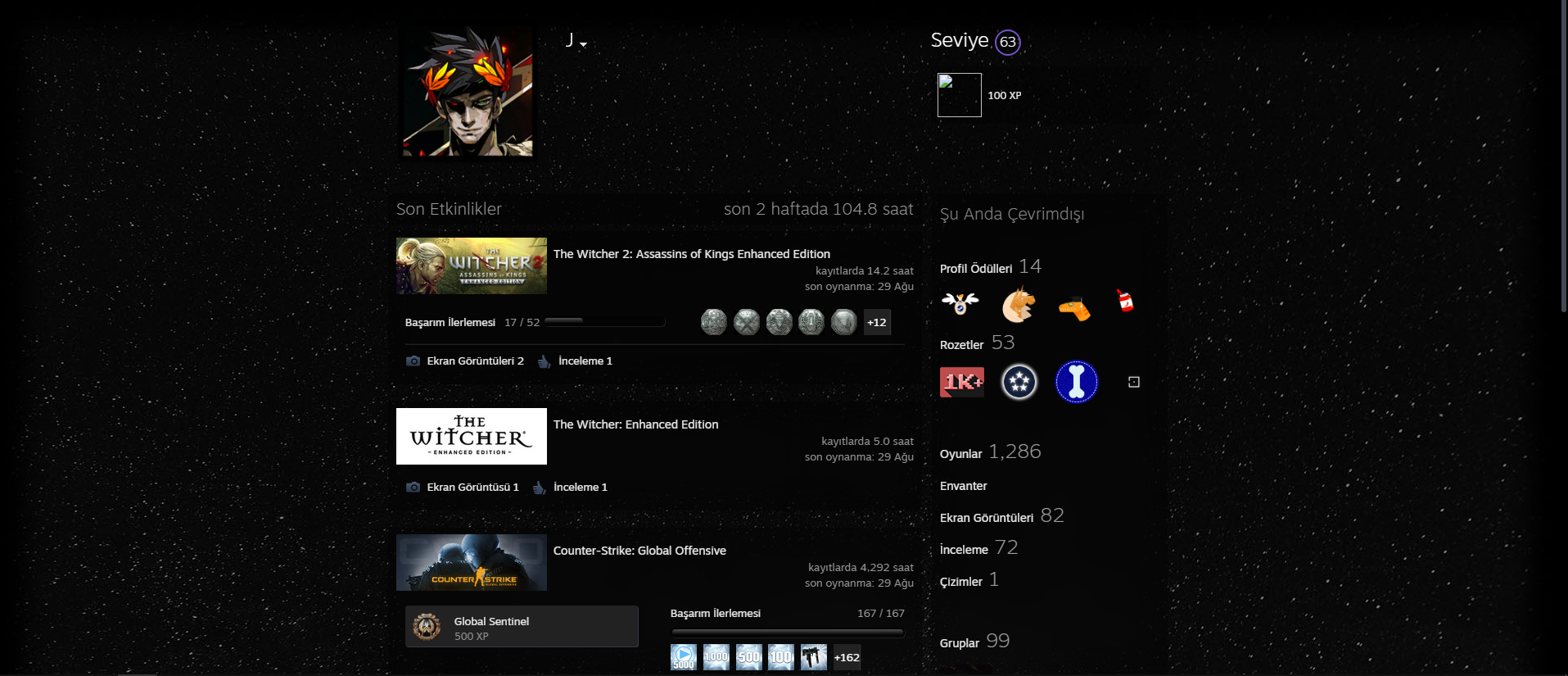View the machine pistol CS:GO achievement
1568x676 pixels.
(x=814, y=657)
